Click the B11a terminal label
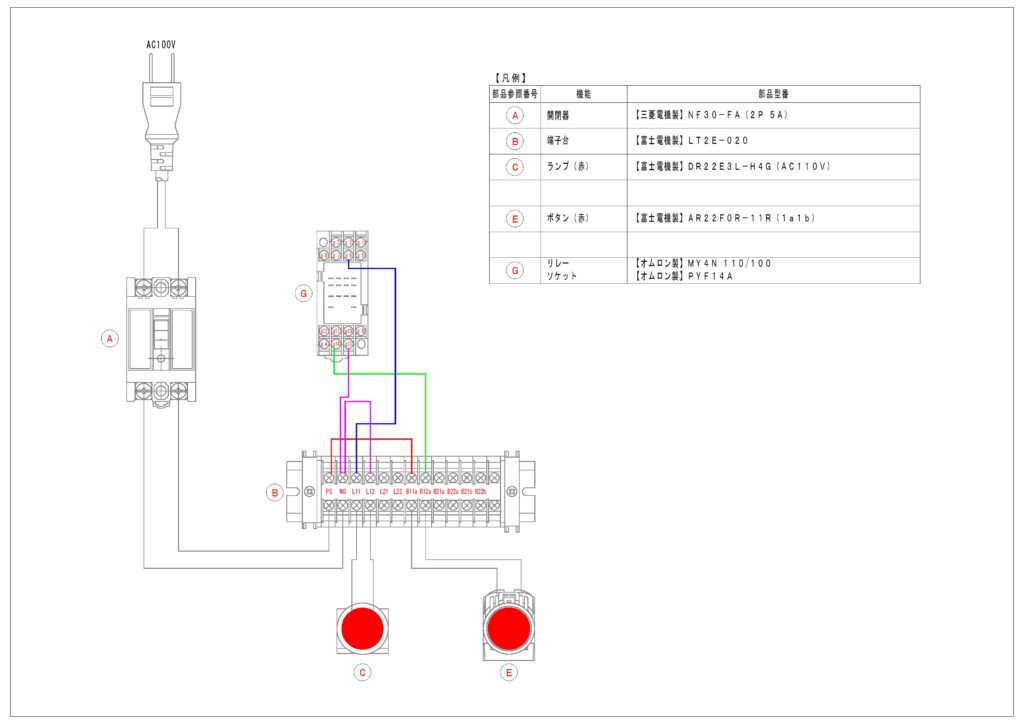This screenshot has height=724, width=1024. pos(411,491)
